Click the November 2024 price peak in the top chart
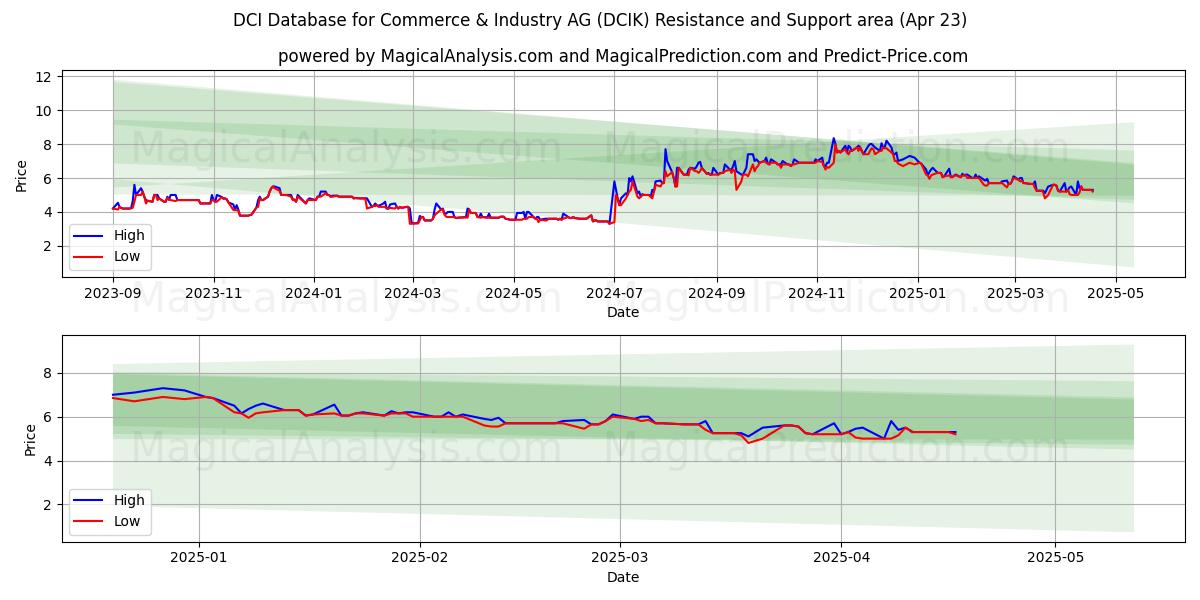 [x=833, y=139]
